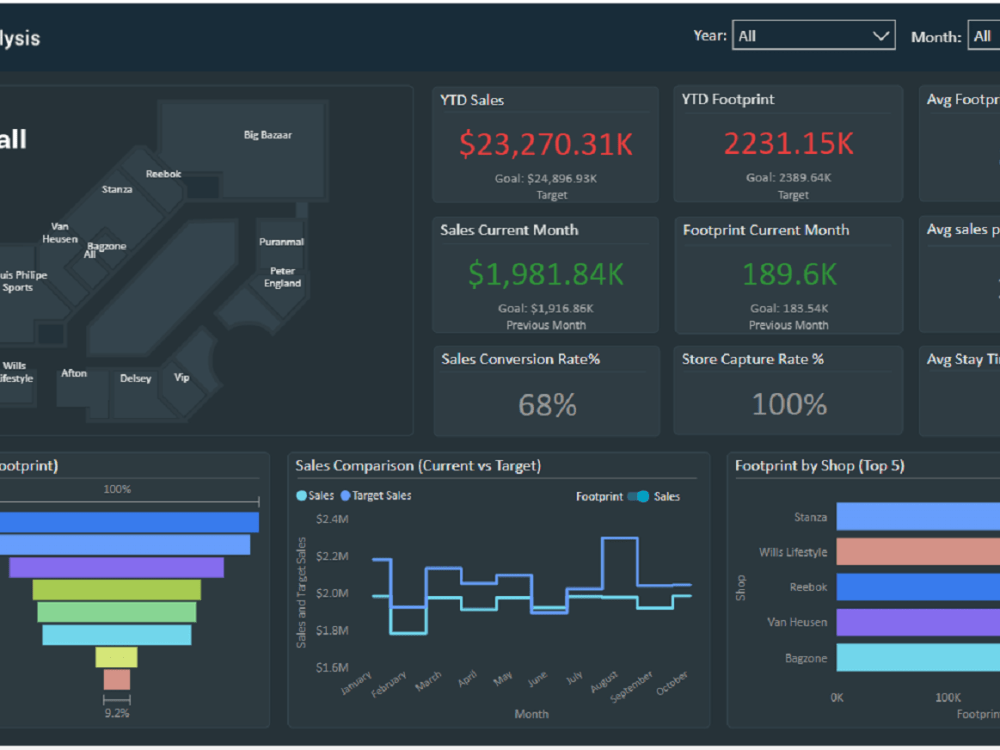
Task: Select the Sales Conversion Rate card
Action: [546, 390]
